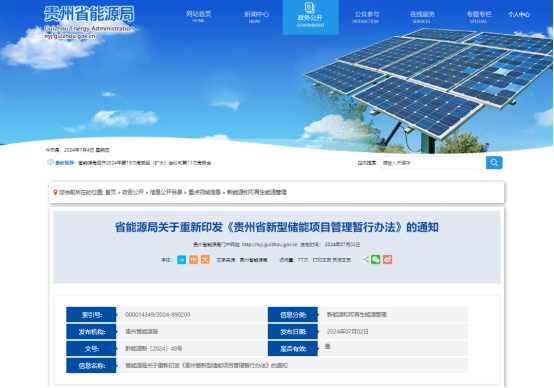The width and height of the screenshot is (554, 388).
Task: Go to 个人中心 personal center
Action: pyautogui.click(x=519, y=14)
